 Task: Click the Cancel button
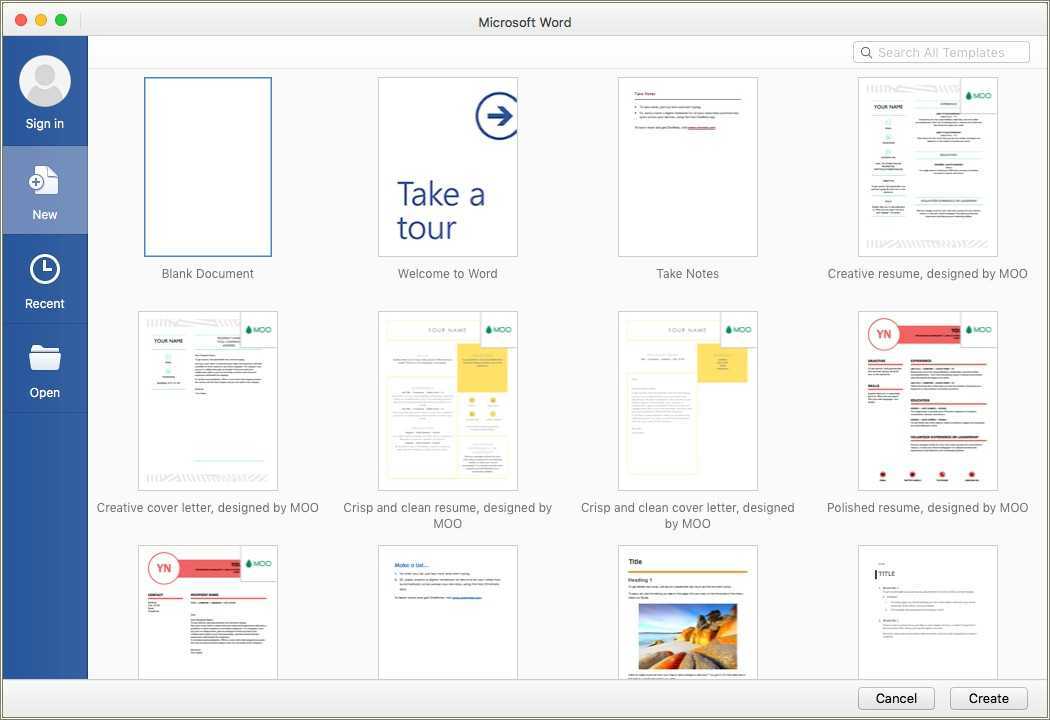click(896, 699)
